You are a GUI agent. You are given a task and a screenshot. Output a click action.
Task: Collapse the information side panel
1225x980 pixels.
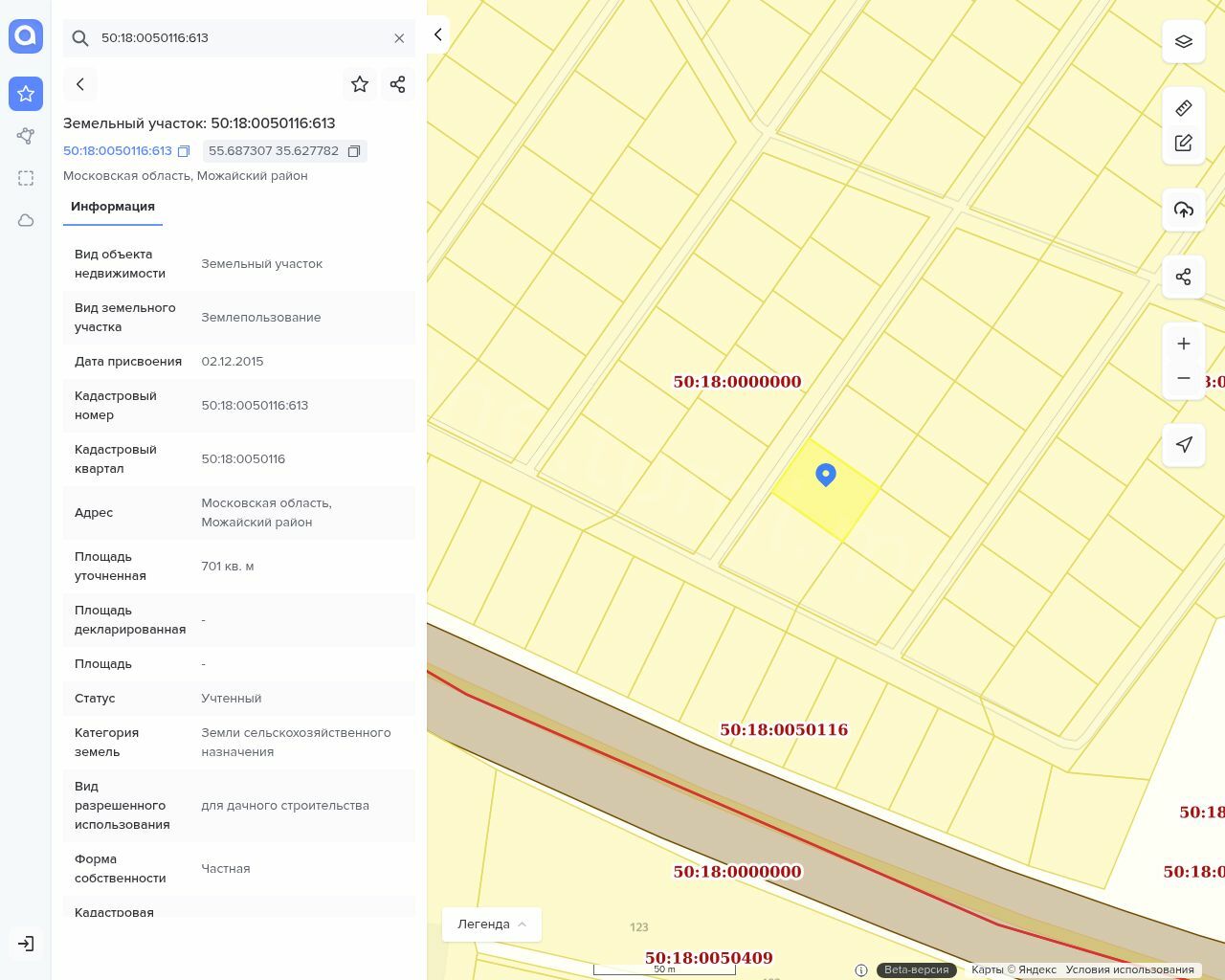coord(437,34)
